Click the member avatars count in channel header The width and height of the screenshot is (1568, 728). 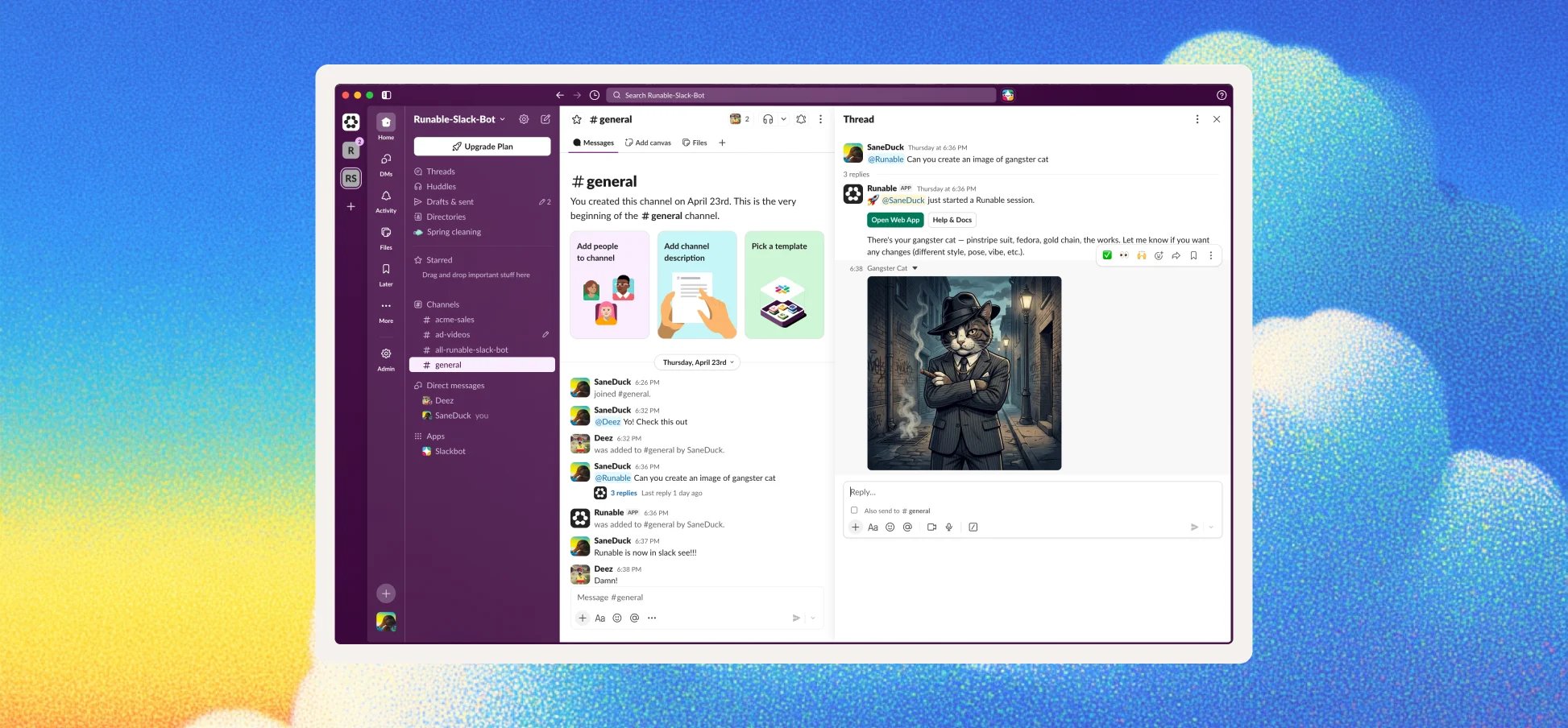tap(740, 119)
